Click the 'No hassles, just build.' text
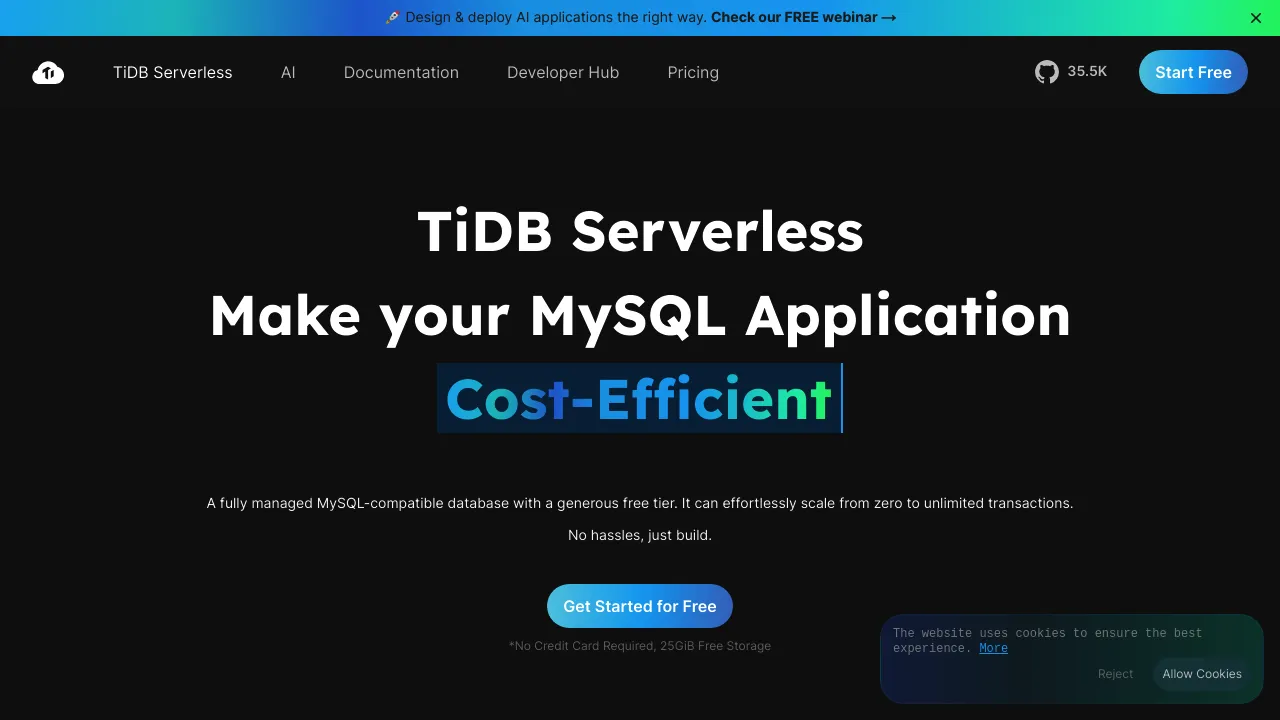 pos(640,535)
